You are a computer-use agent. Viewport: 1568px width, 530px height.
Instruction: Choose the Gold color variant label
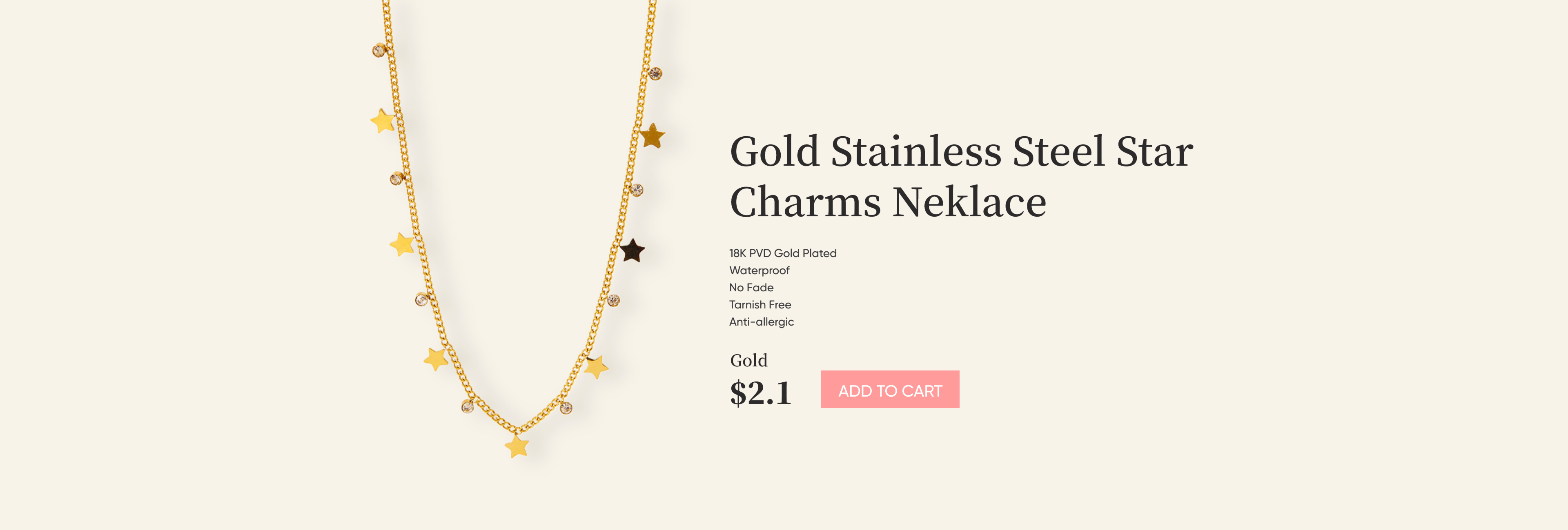[749, 360]
